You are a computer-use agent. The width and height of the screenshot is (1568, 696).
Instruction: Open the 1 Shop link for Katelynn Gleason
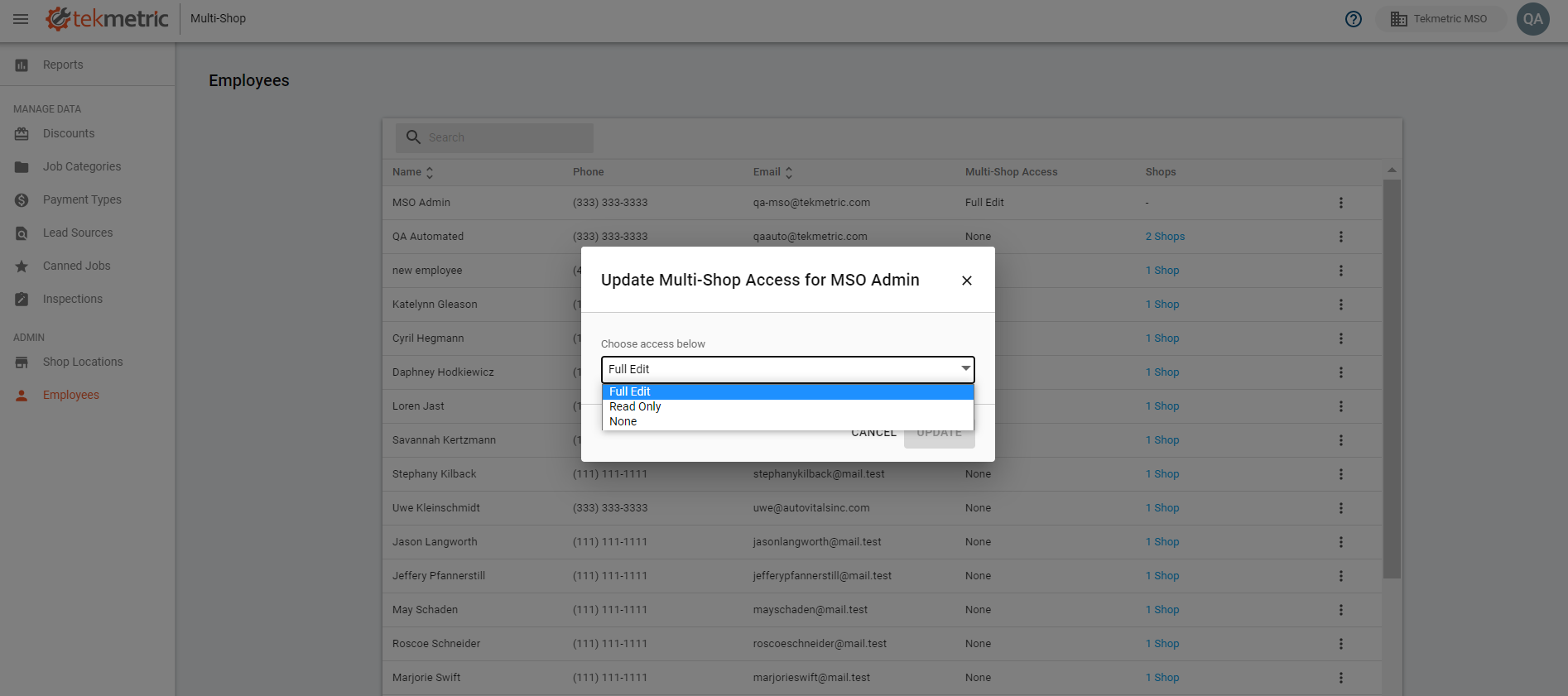1162,305
